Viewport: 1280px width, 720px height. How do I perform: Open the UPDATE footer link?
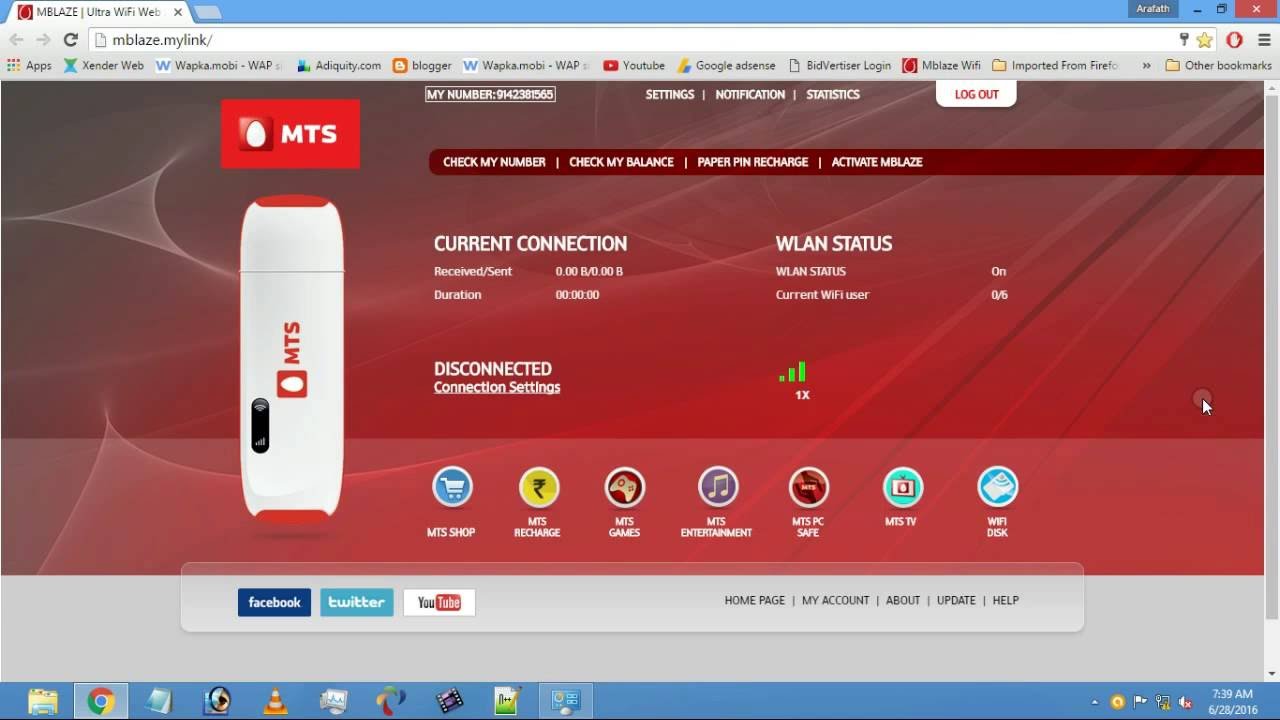coord(956,600)
